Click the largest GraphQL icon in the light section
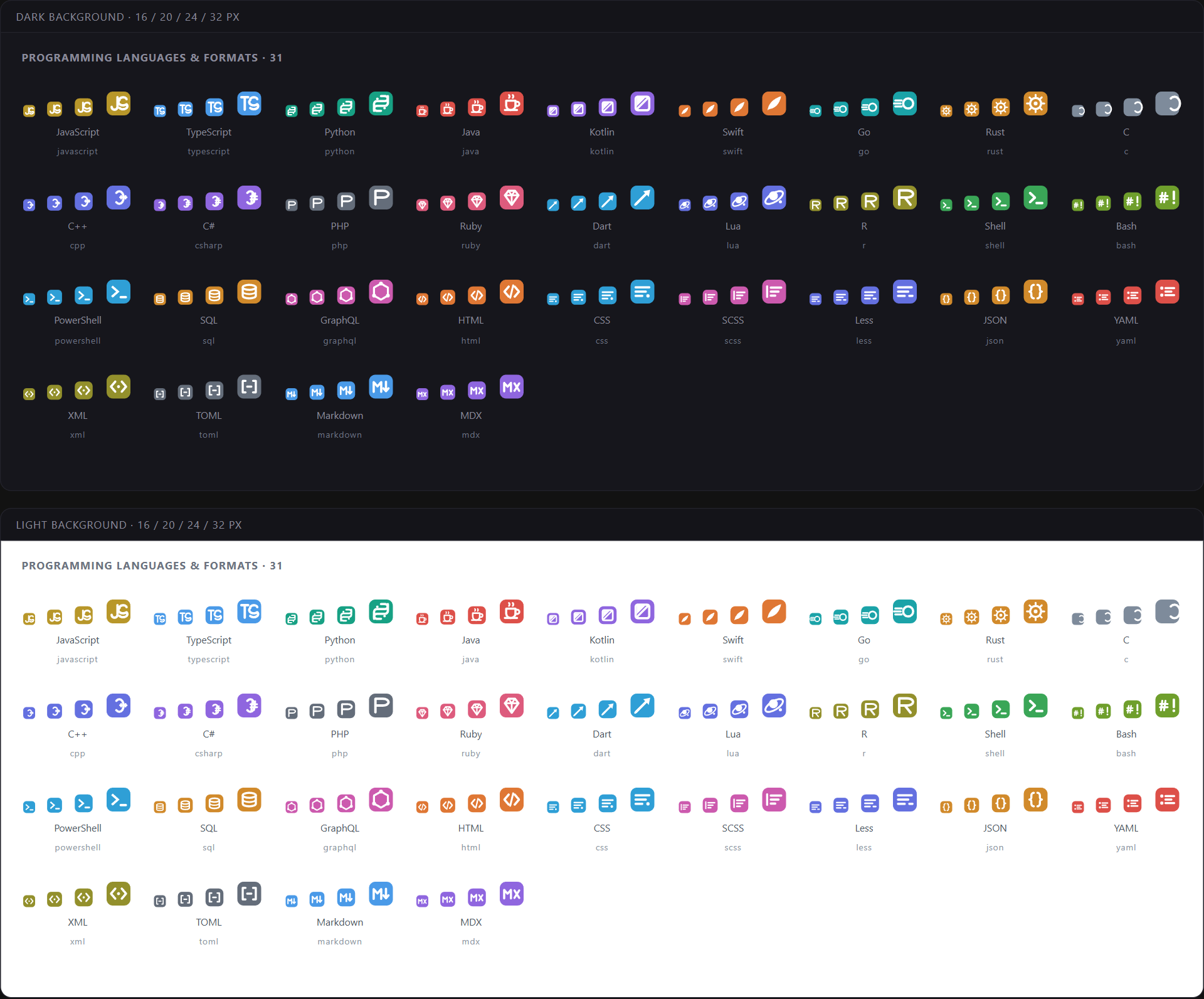 coord(381,800)
